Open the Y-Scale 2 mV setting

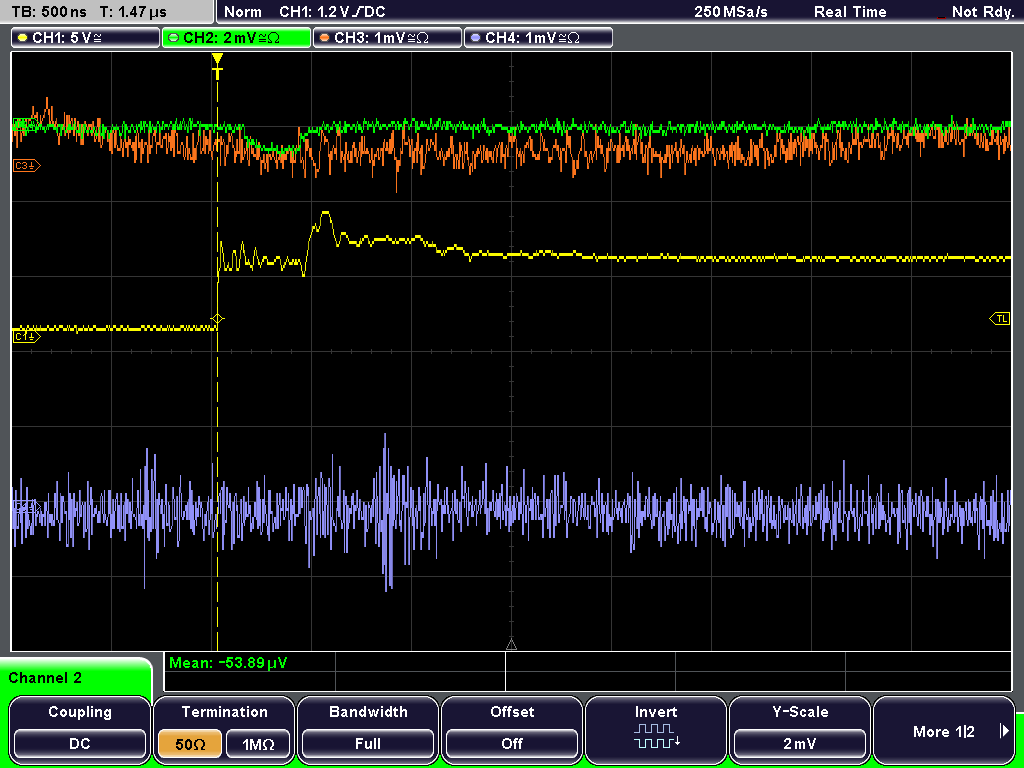pyautogui.click(x=800, y=743)
